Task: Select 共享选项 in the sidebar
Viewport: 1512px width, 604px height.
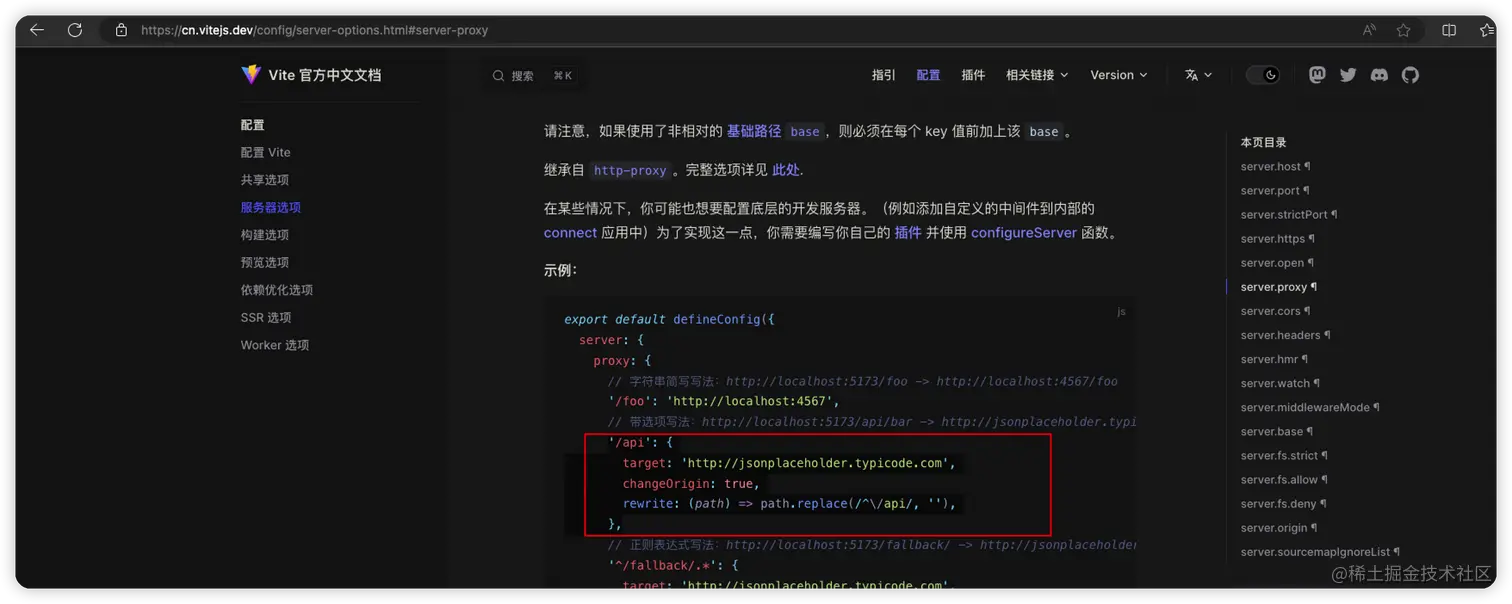Action: click(265, 180)
